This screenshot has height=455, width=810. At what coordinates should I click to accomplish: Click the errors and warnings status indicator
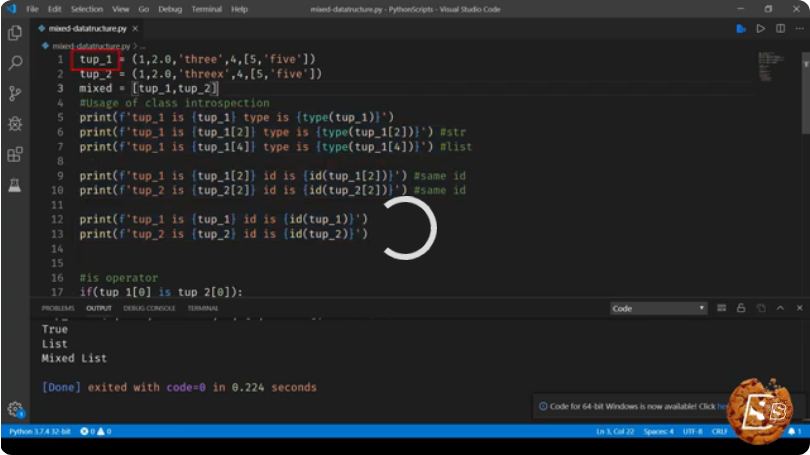click(x=96, y=431)
